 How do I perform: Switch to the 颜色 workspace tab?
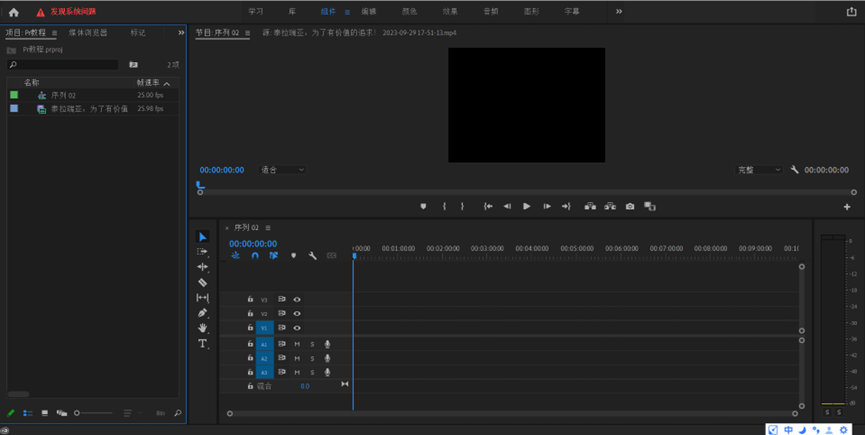[x=410, y=12]
